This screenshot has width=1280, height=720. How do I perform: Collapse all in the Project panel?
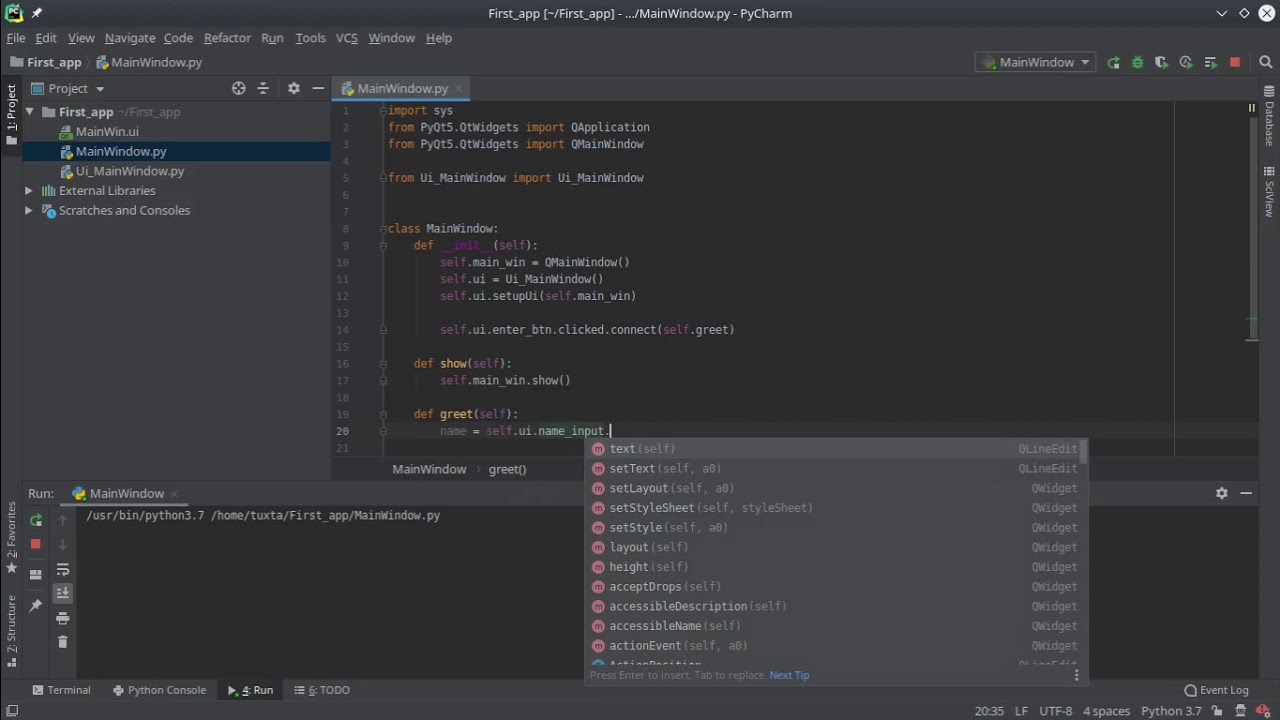[263, 88]
